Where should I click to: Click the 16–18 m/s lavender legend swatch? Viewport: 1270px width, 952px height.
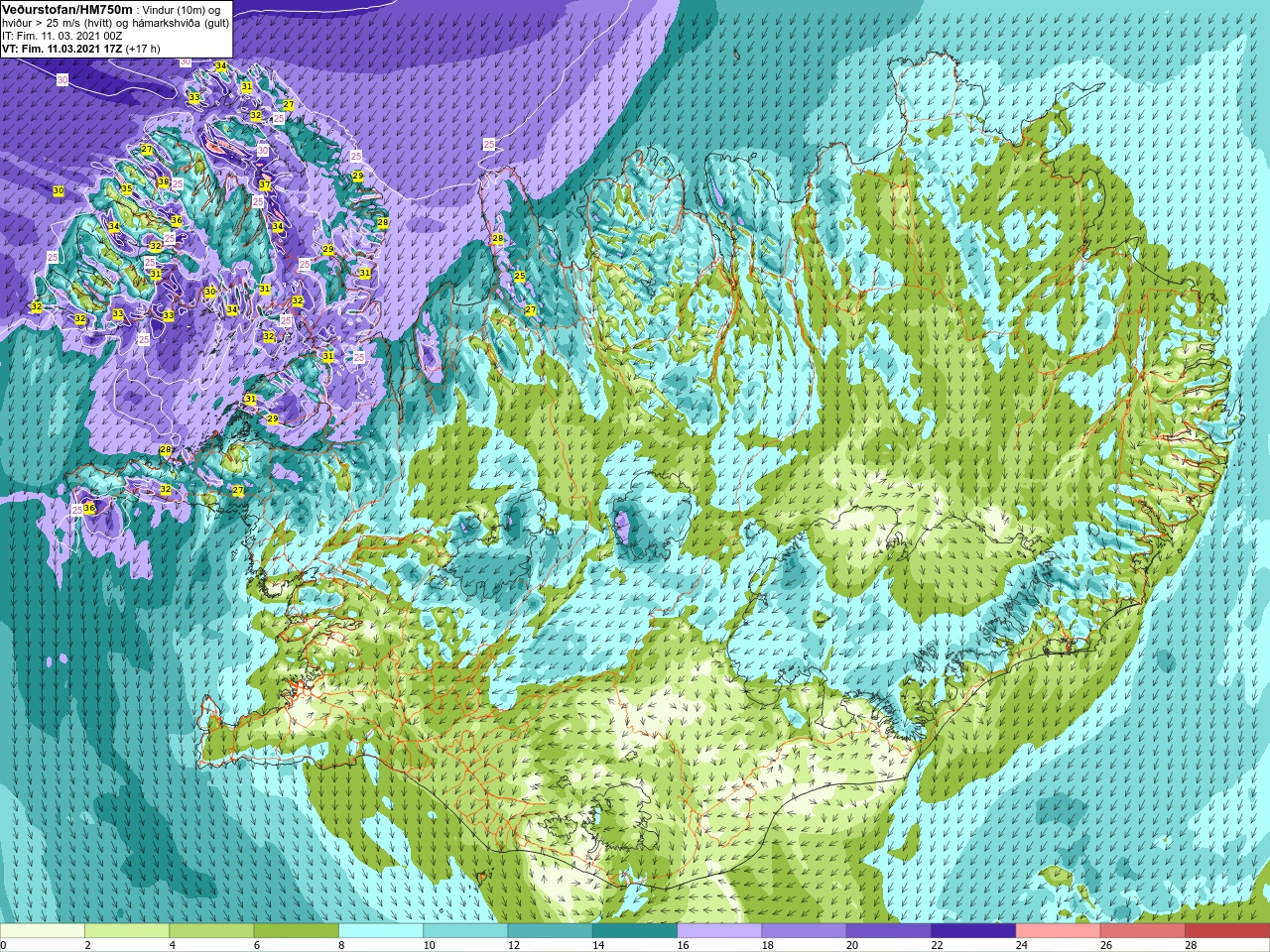(719, 931)
